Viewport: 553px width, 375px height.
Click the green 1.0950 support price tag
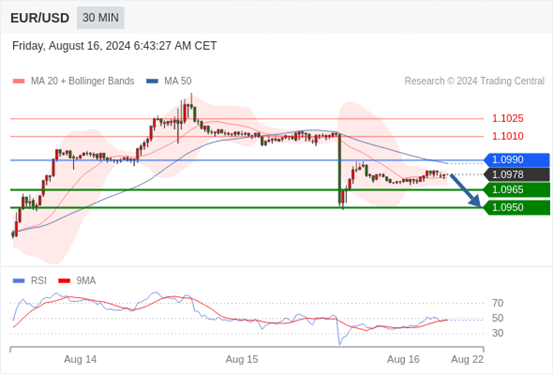[517, 207]
